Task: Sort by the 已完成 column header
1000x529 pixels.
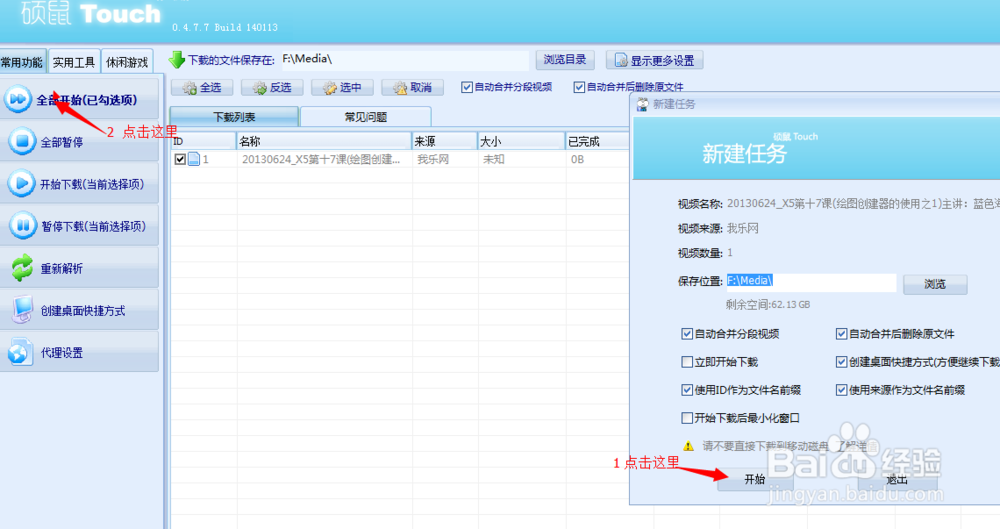Action: tap(598, 141)
